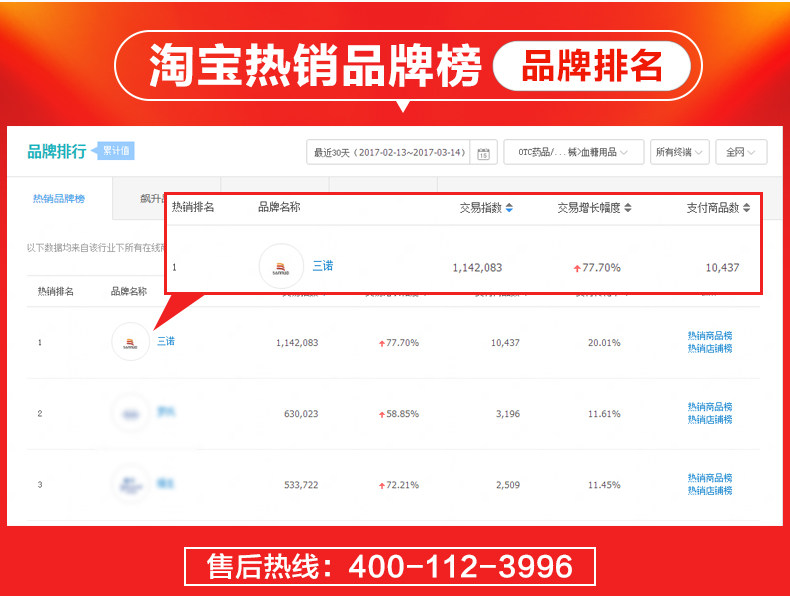Sort by 交易增长幅度 arrows in enlarged header
The width and height of the screenshot is (790, 596).
click(x=628, y=208)
